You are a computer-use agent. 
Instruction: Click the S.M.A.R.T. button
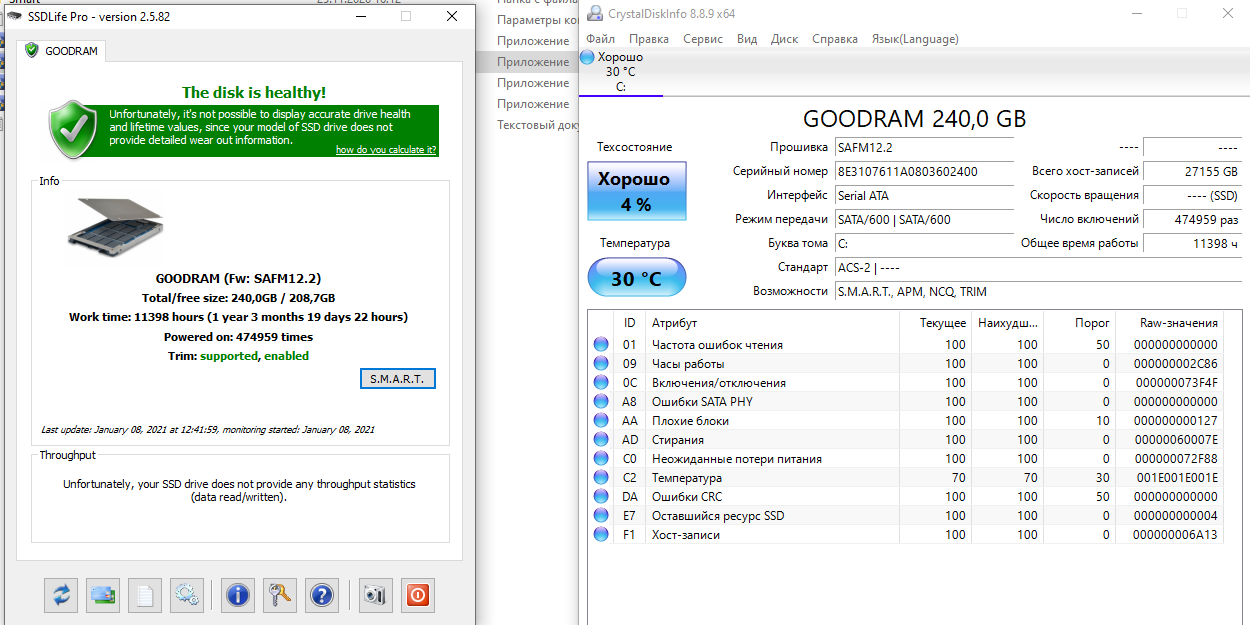click(x=397, y=379)
